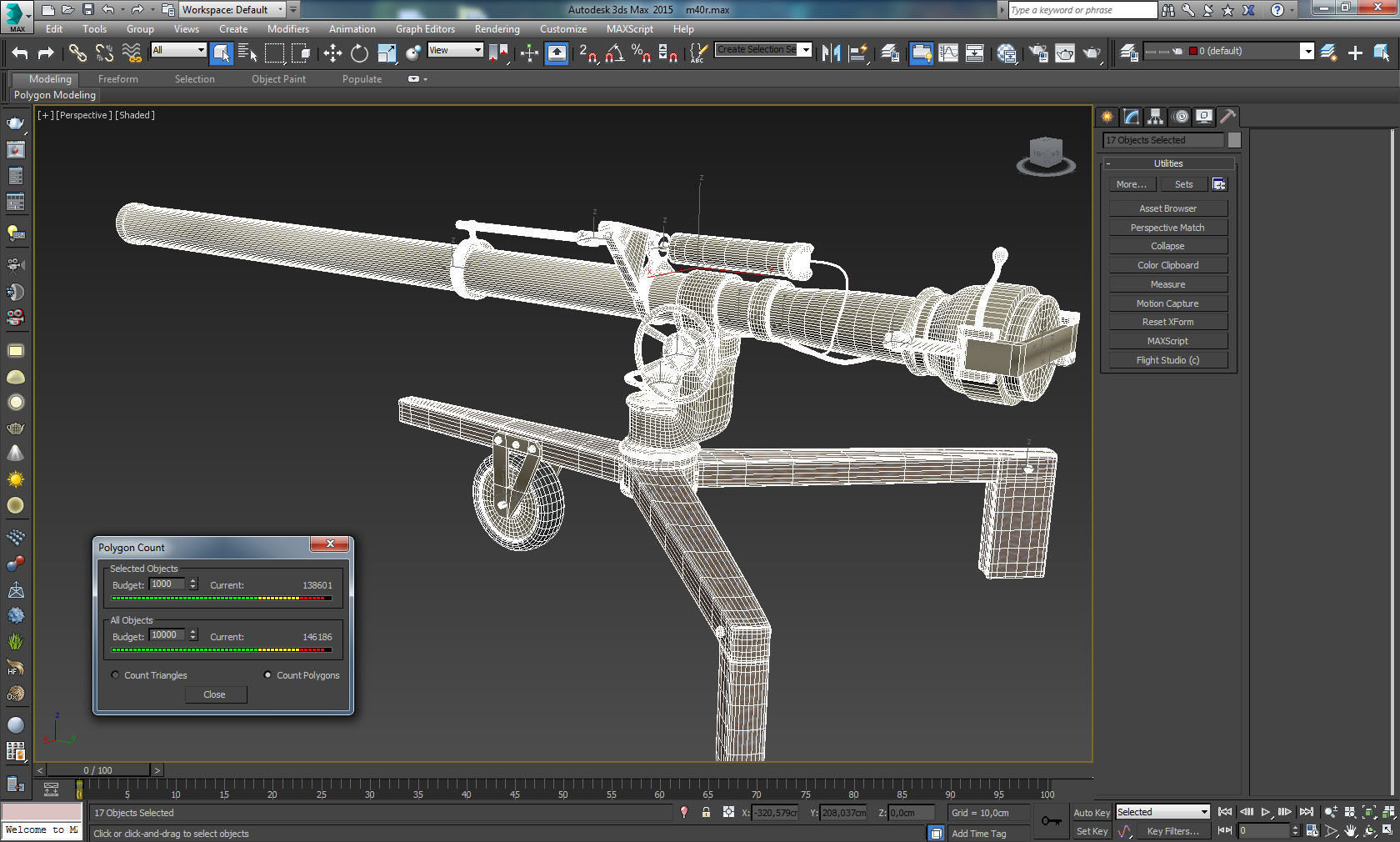Click the Render Production teapot icon
Viewport: 1400px width, 842px height.
[1092, 53]
